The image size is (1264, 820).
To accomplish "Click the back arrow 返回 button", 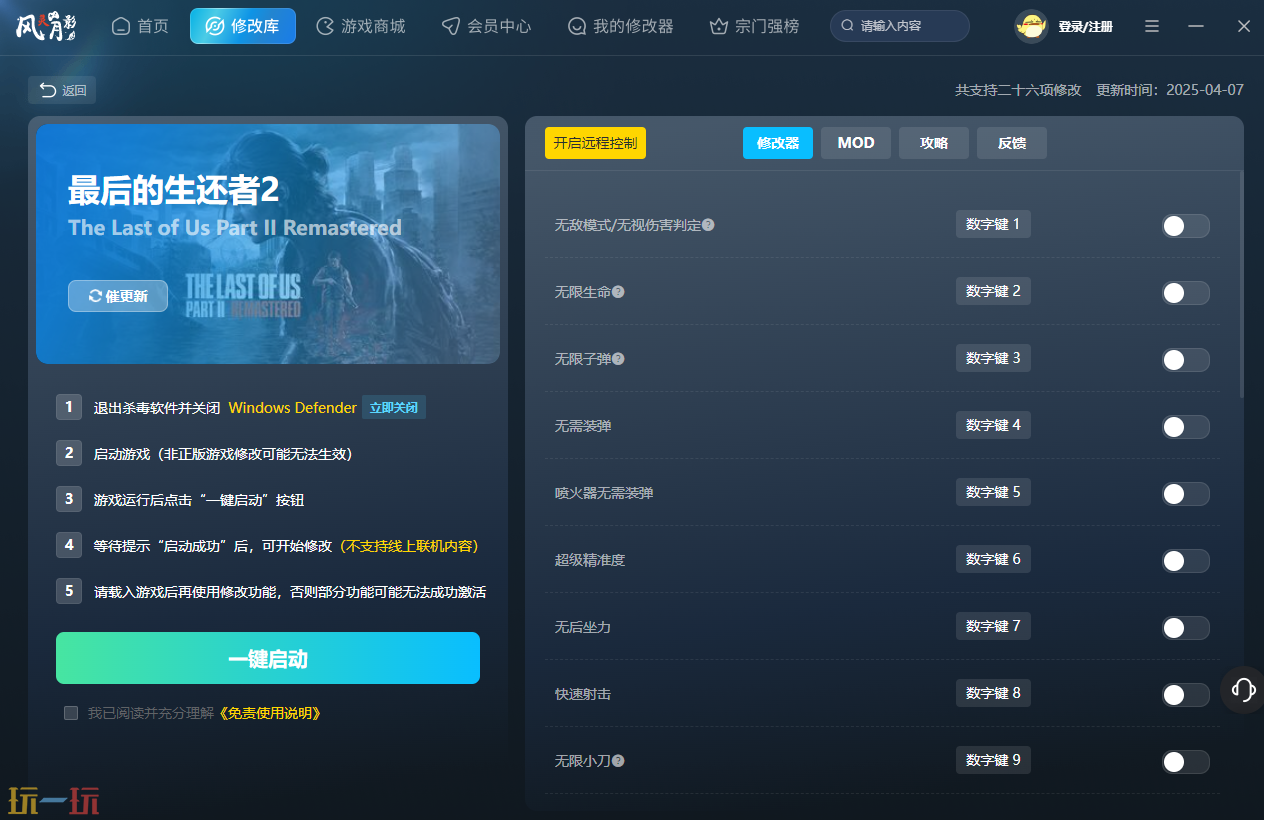I will (x=62, y=90).
